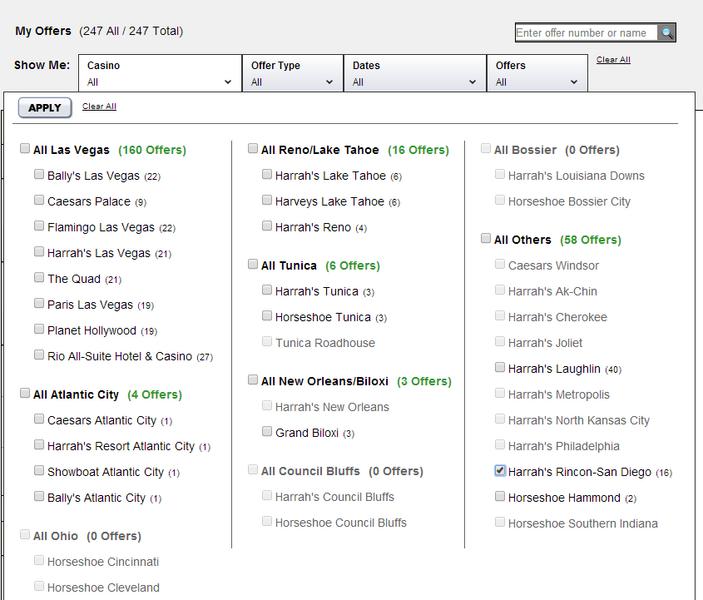Click the '(16 Offers)' count text
The image size is (703, 600).
[x=418, y=150]
